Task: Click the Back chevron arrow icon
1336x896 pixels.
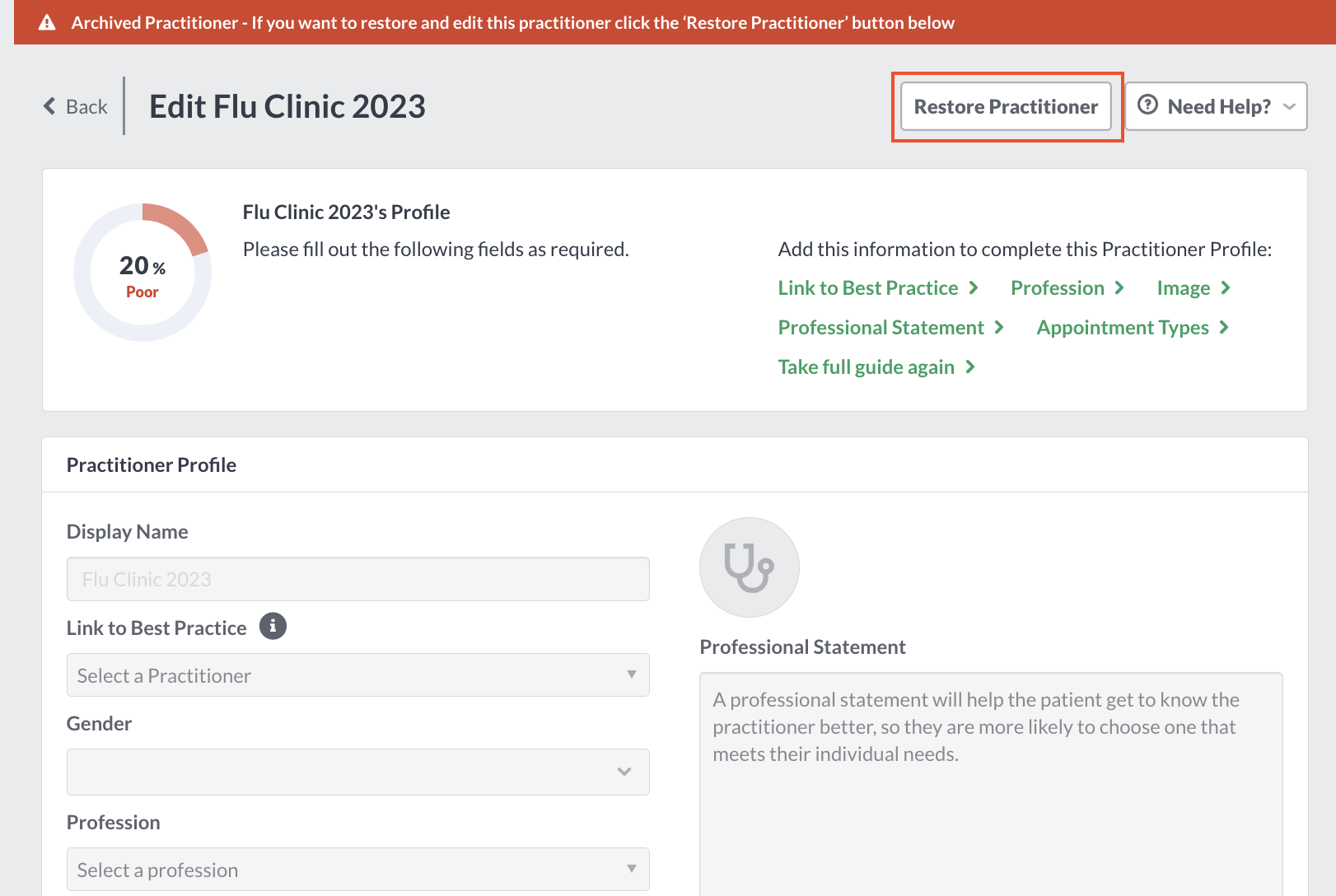Action: point(49,106)
